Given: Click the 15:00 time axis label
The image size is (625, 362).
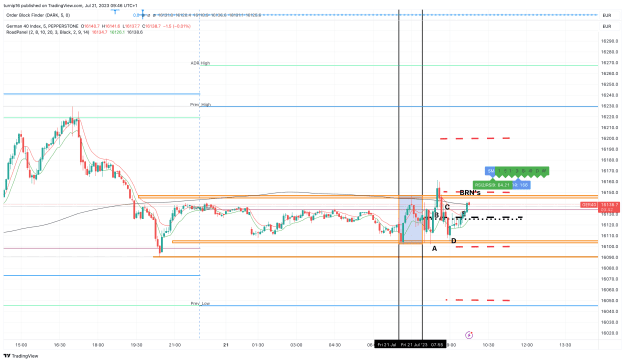Looking at the screenshot, I should [21, 345].
